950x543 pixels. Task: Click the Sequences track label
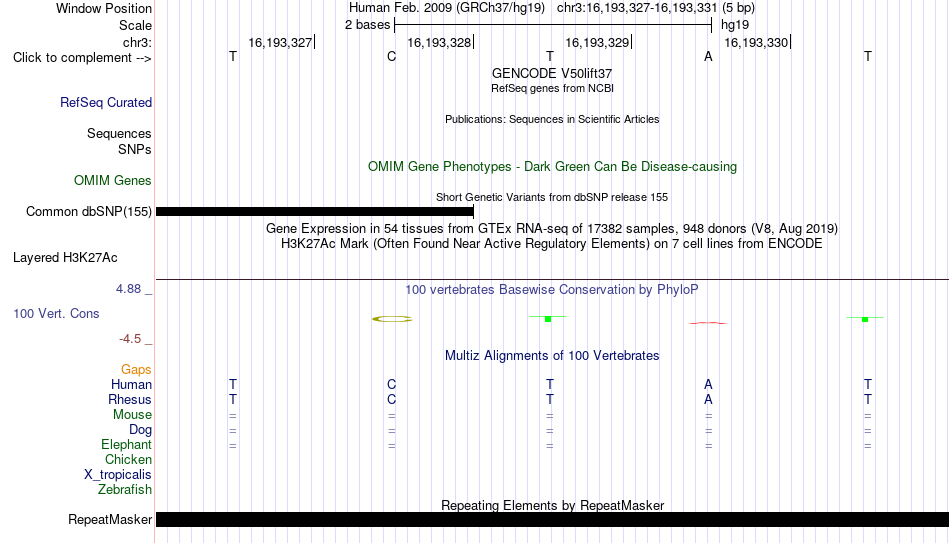[x=119, y=133]
